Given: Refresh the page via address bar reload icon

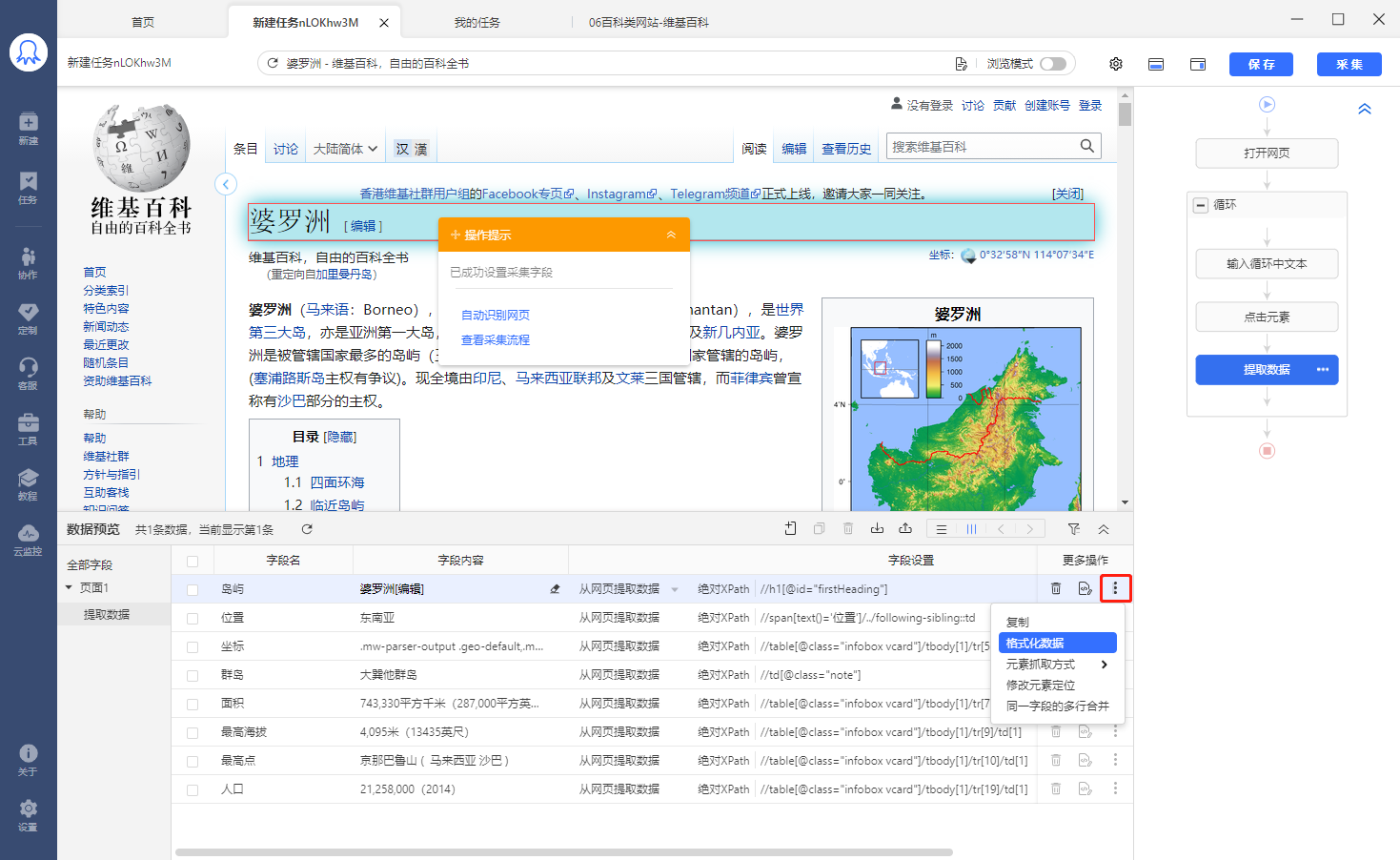Looking at the screenshot, I should pyautogui.click(x=273, y=63).
